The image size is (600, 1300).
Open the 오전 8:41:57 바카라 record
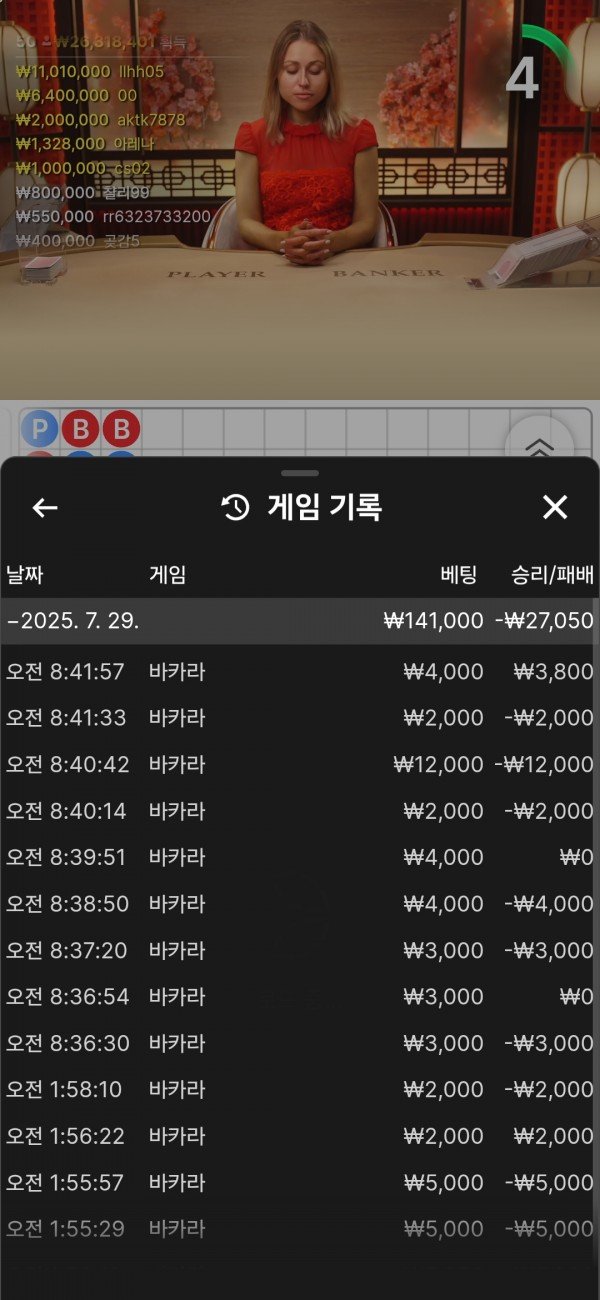point(300,672)
